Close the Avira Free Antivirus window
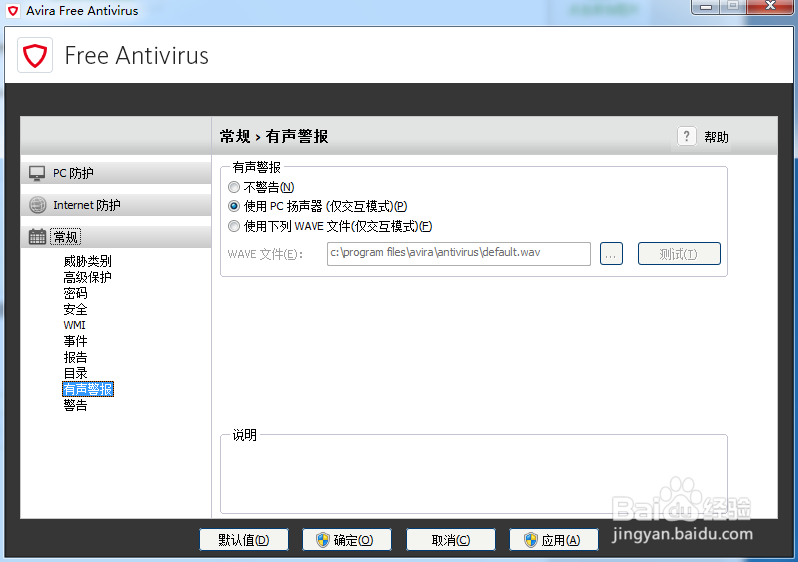This screenshot has height=562, width=798. click(771, 6)
